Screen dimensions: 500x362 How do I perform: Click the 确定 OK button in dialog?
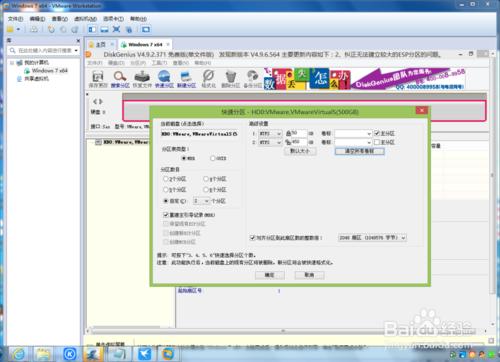[x=269, y=275]
